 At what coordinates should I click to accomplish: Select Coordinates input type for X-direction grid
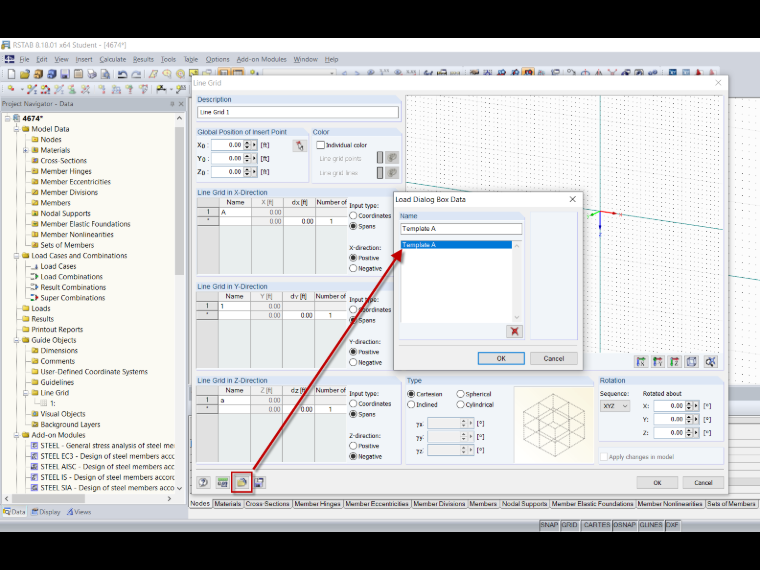pyautogui.click(x=353, y=215)
